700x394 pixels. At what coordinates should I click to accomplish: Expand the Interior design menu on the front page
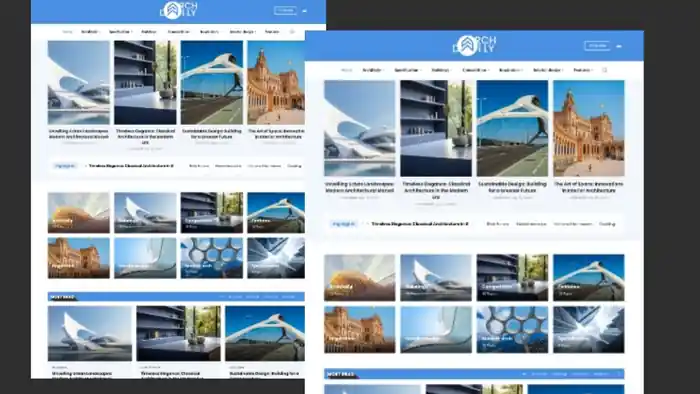548,70
